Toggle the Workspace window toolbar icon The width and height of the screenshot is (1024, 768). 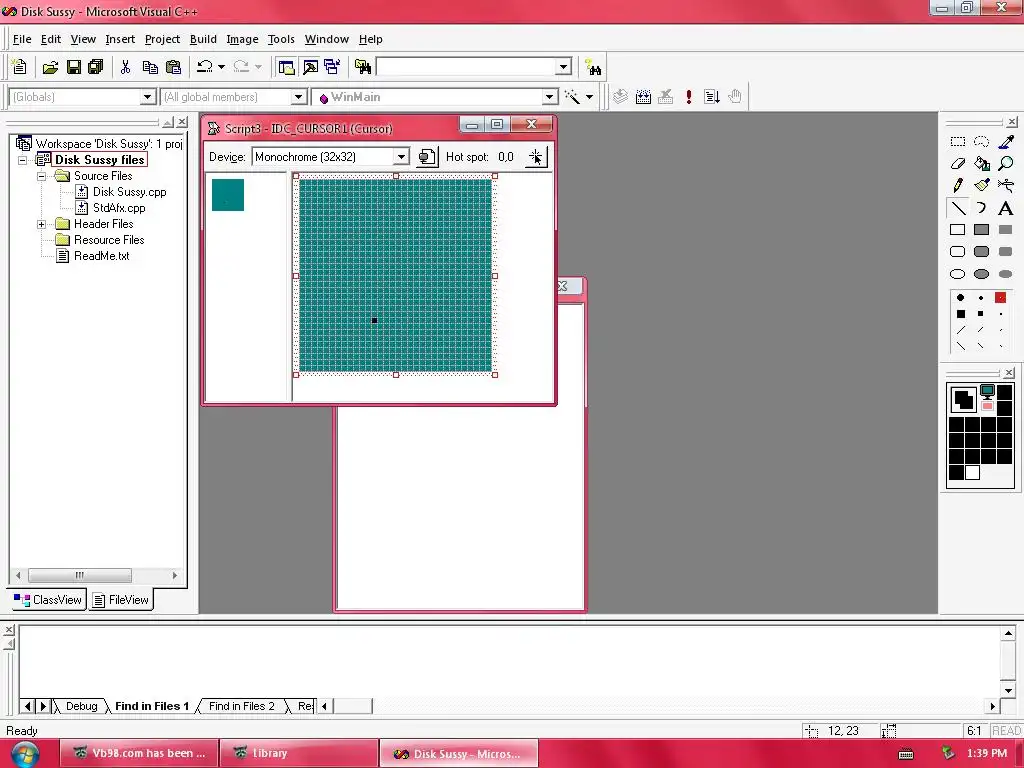click(286, 67)
